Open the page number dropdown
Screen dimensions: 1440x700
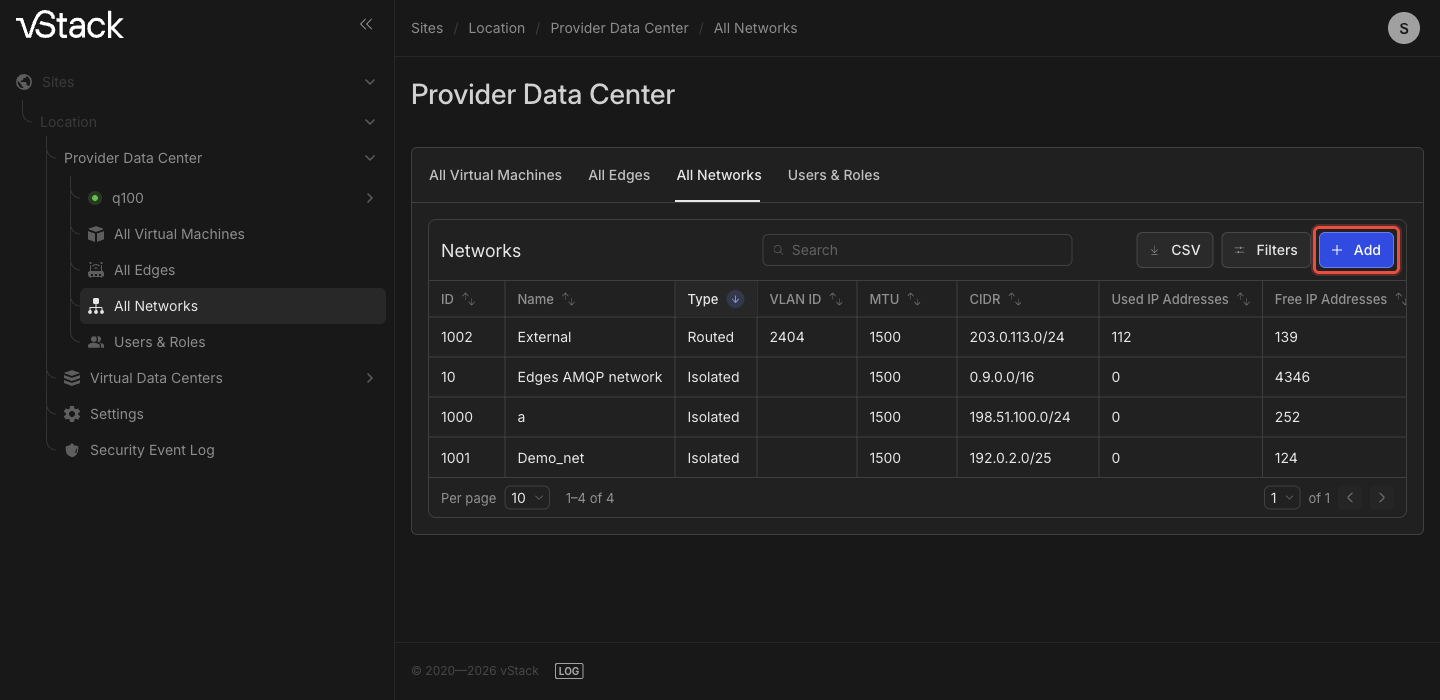pyautogui.click(x=1282, y=497)
